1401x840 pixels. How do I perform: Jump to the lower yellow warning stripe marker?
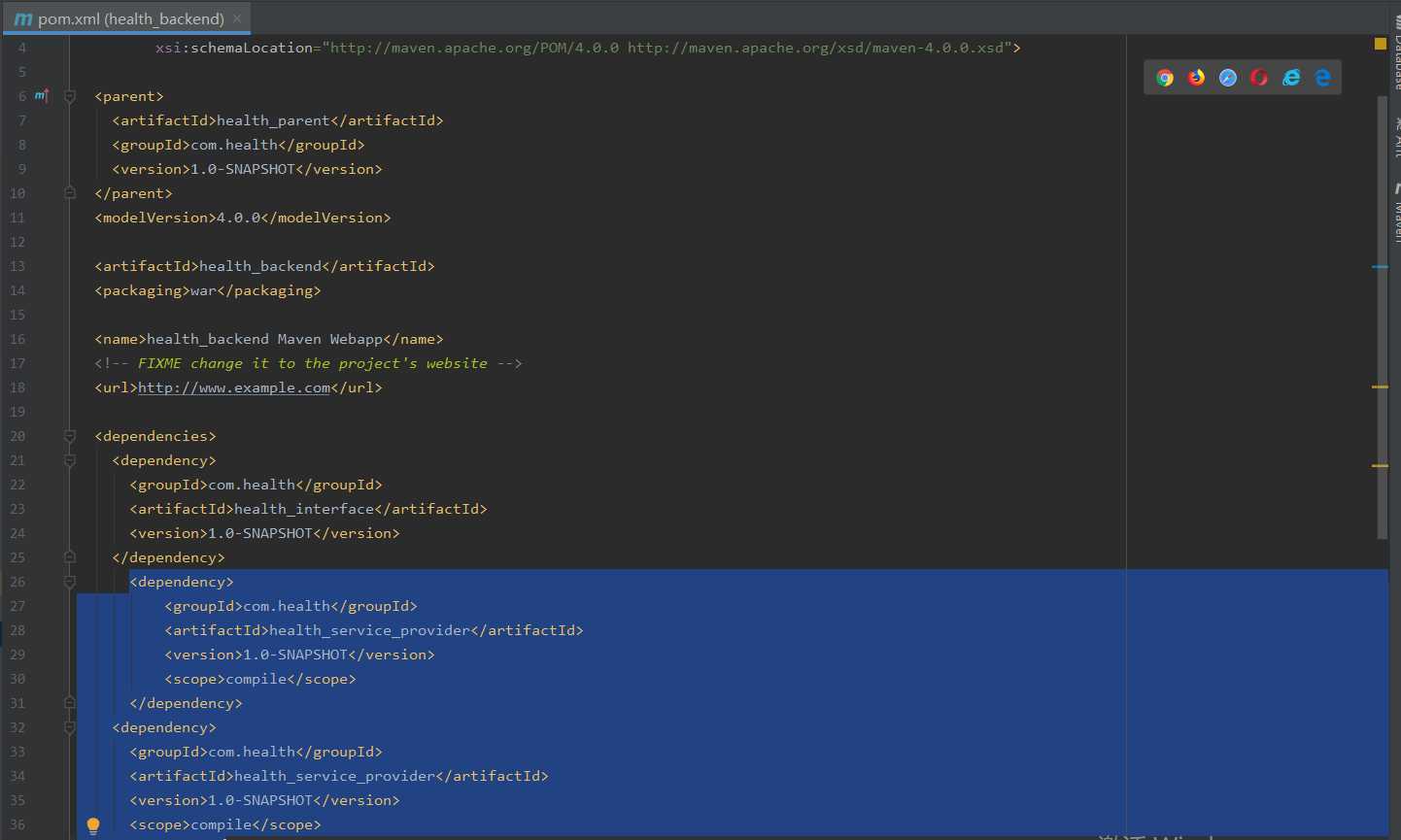(x=1380, y=465)
